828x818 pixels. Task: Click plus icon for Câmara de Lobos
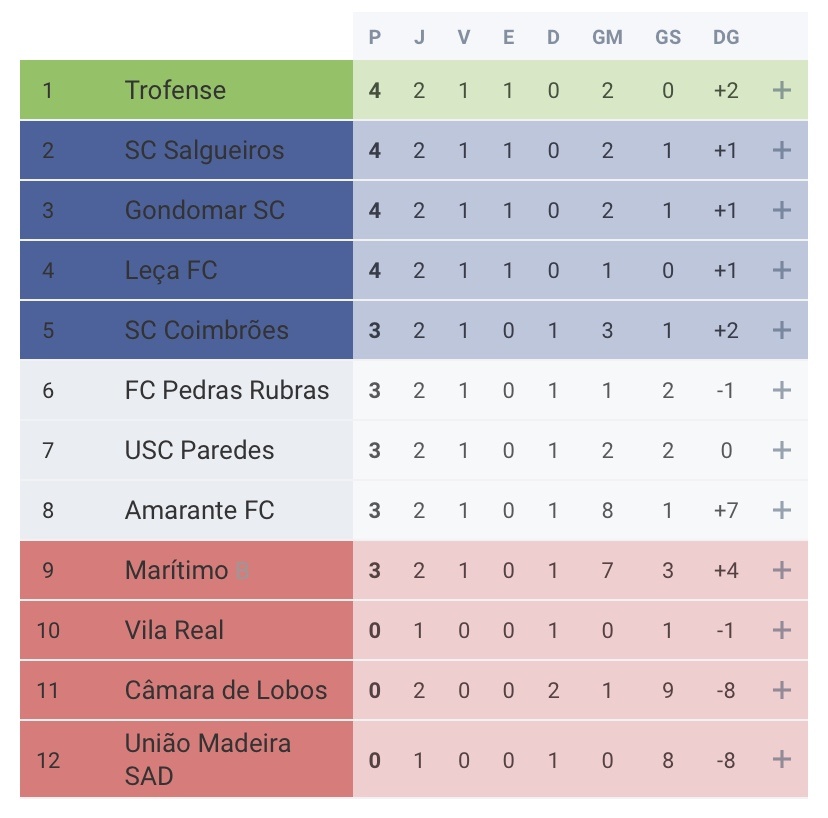(781, 690)
